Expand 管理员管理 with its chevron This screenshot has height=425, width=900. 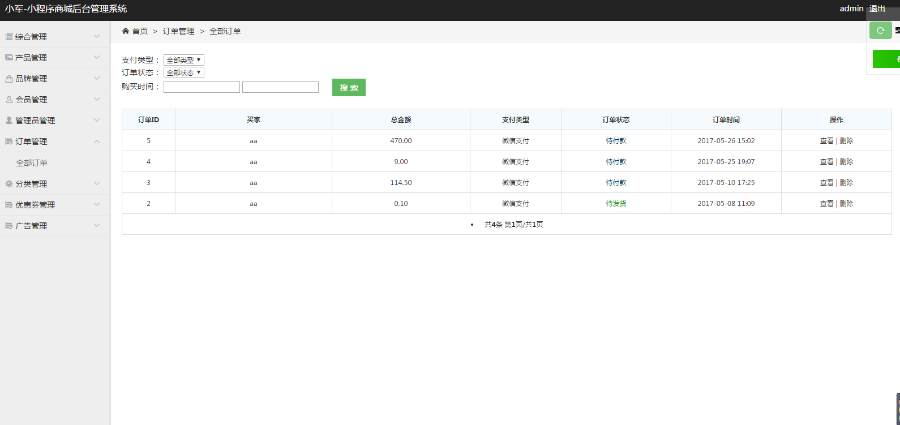tap(96, 120)
